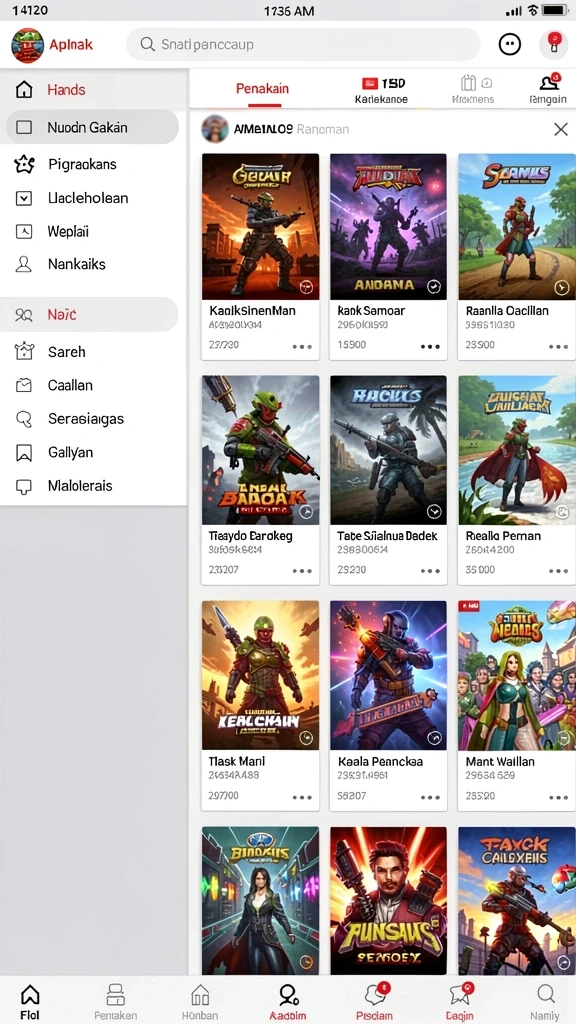576x1024 pixels.
Task: Open more options for Tate Sialnua Dadek
Action: click(x=430, y=571)
